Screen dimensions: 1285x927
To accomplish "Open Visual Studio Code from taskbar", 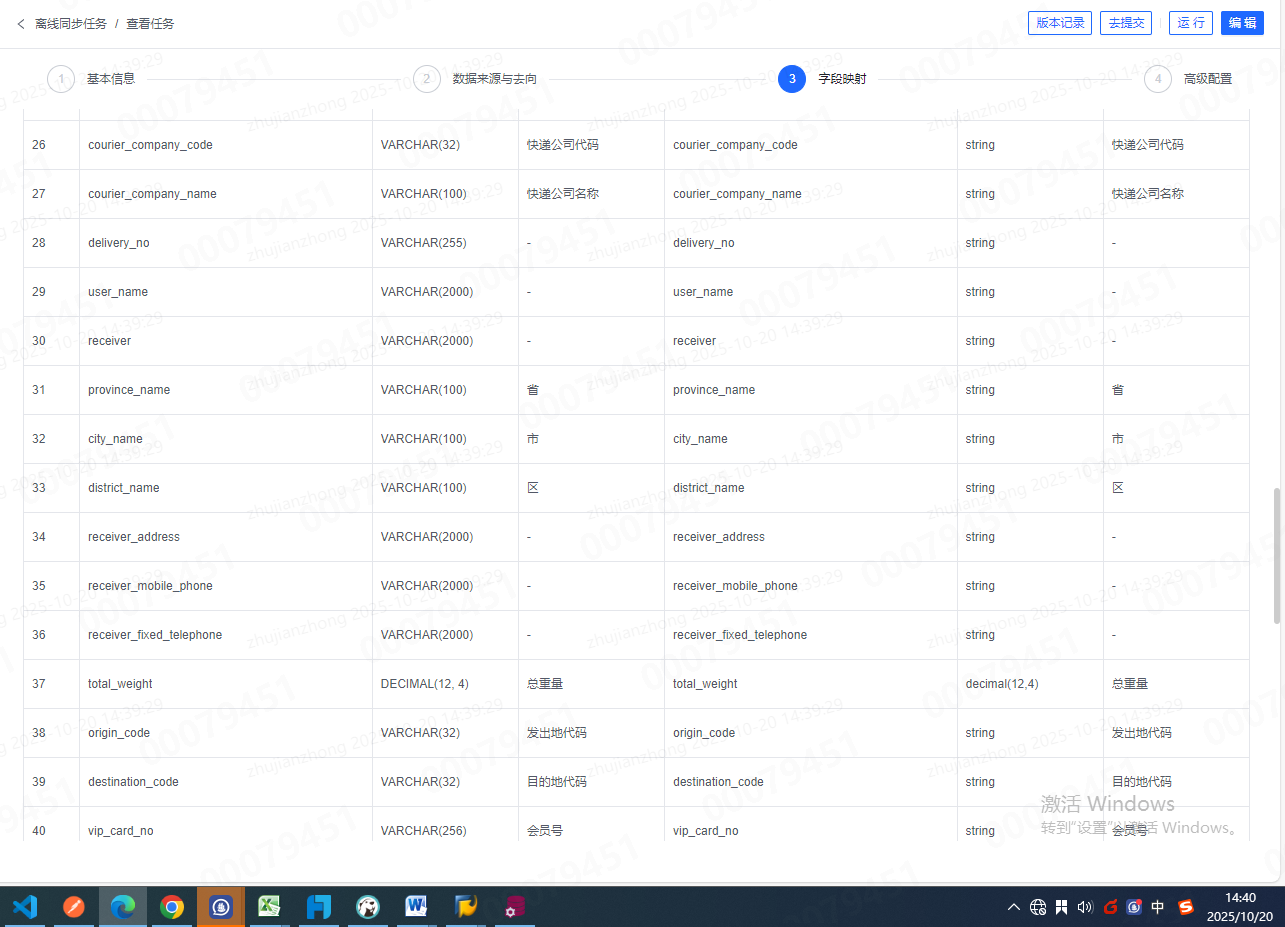I will click(x=24, y=907).
